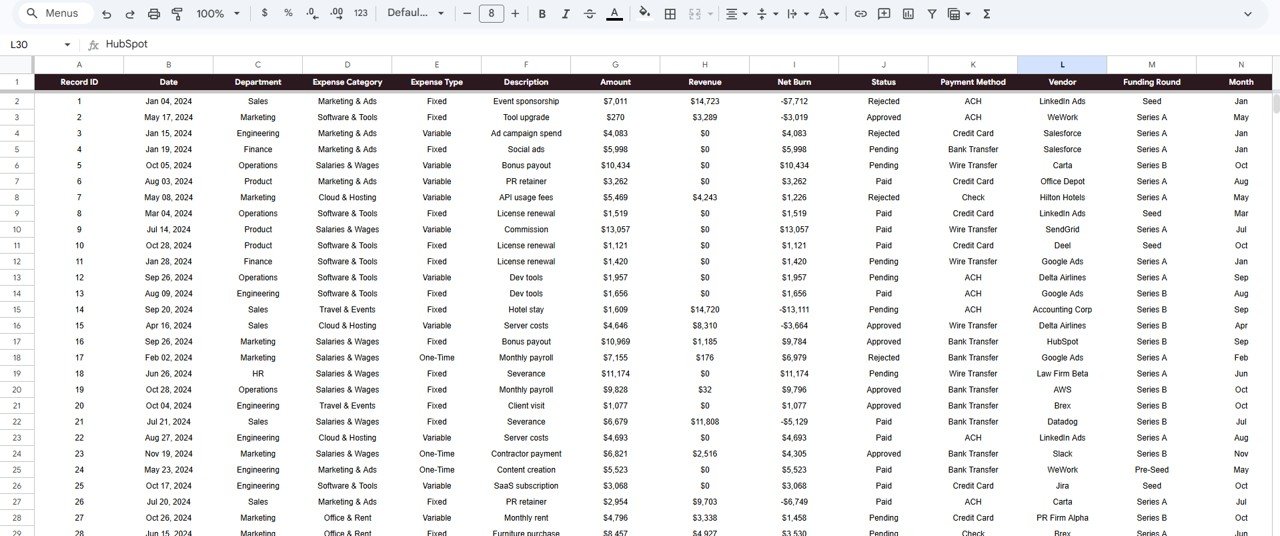Activate the paint format tool
The width and height of the screenshot is (1280, 536).
click(177, 14)
